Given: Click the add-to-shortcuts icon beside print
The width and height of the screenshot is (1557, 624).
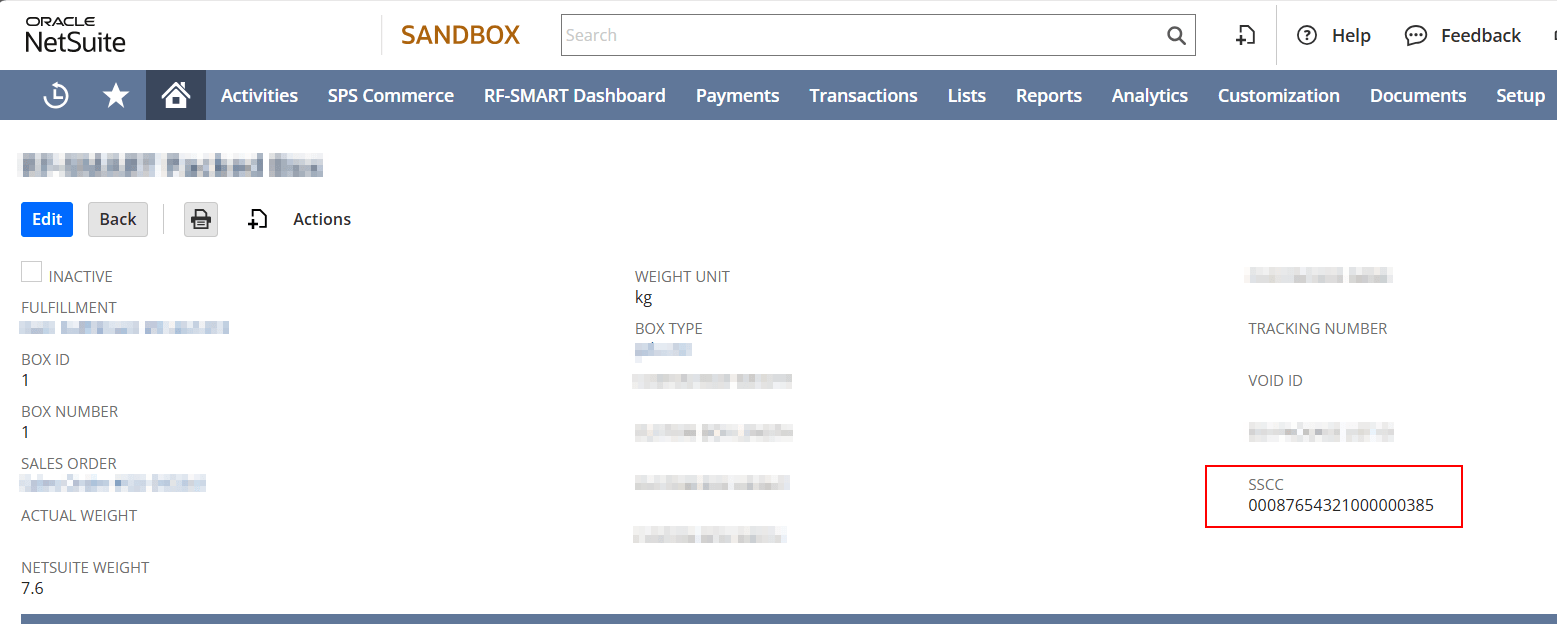Looking at the screenshot, I should click(x=257, y=219).
